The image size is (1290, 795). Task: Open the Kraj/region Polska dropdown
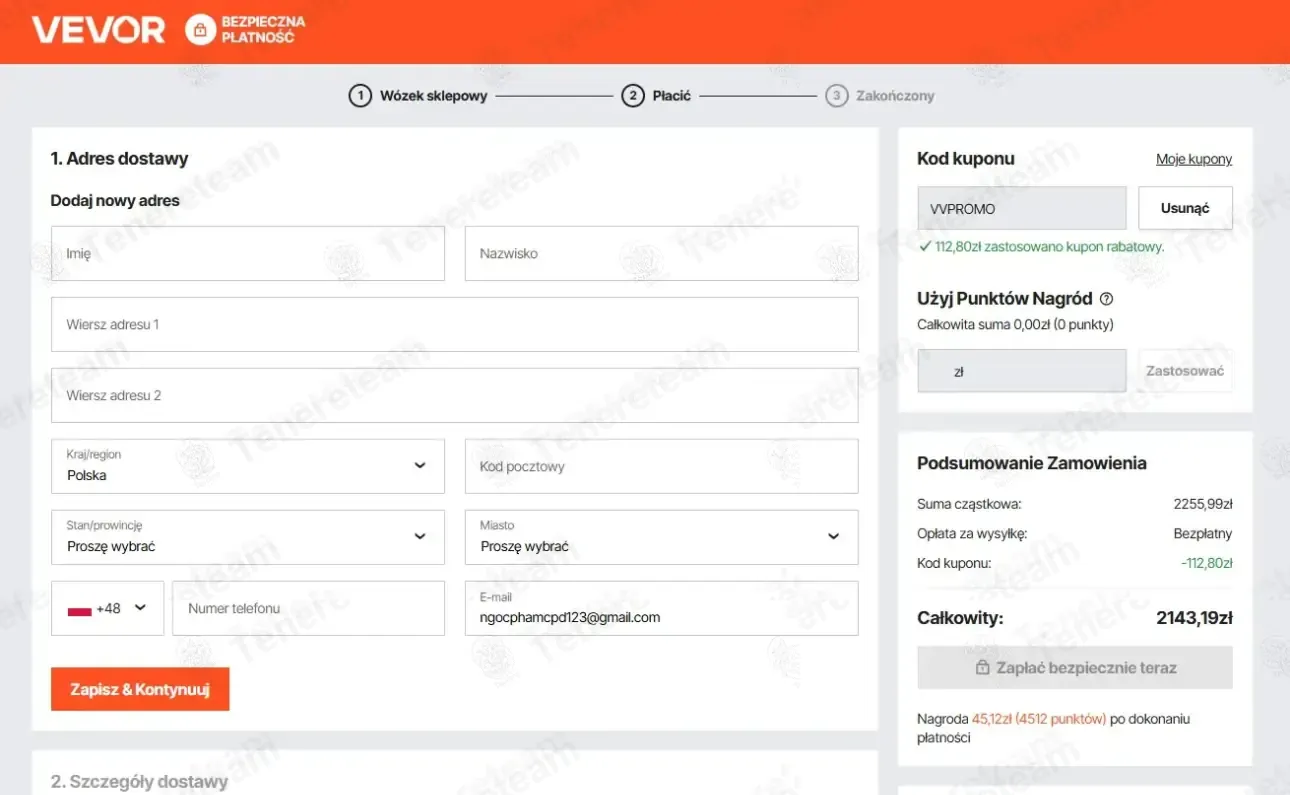[x=248, y=466]
